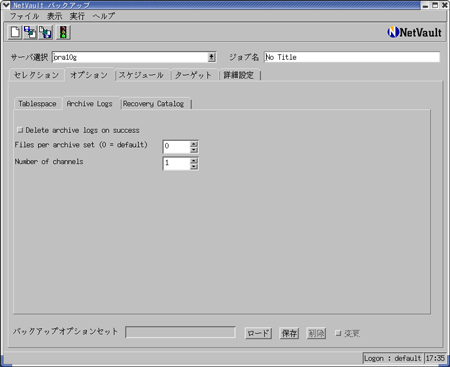This screenshot has height=367, width=450.
Task: Open the window menu icon in title bar
Action: [6, 5]
